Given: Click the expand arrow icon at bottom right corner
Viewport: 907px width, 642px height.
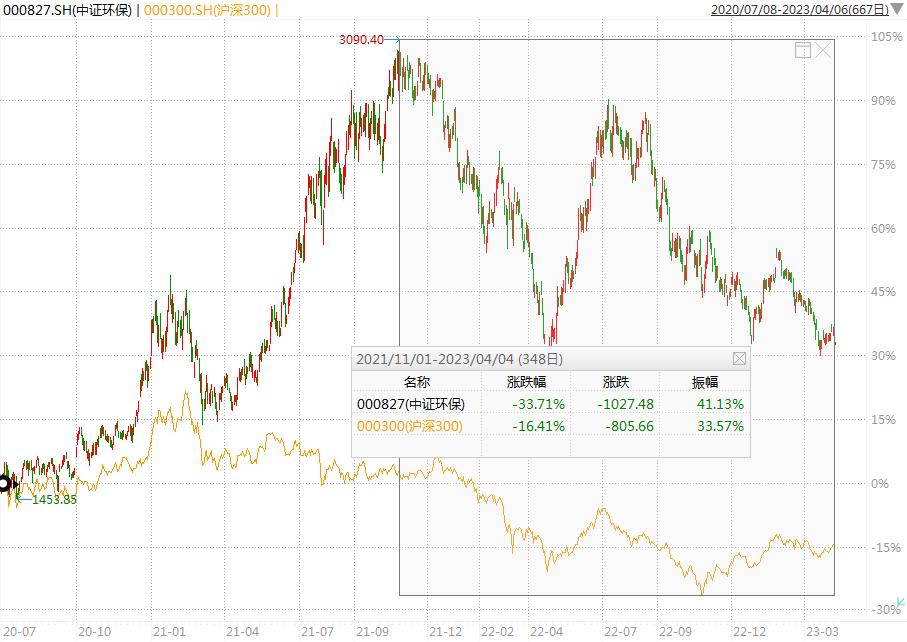Looking at the screenshot, I should (x=899, y=603).
